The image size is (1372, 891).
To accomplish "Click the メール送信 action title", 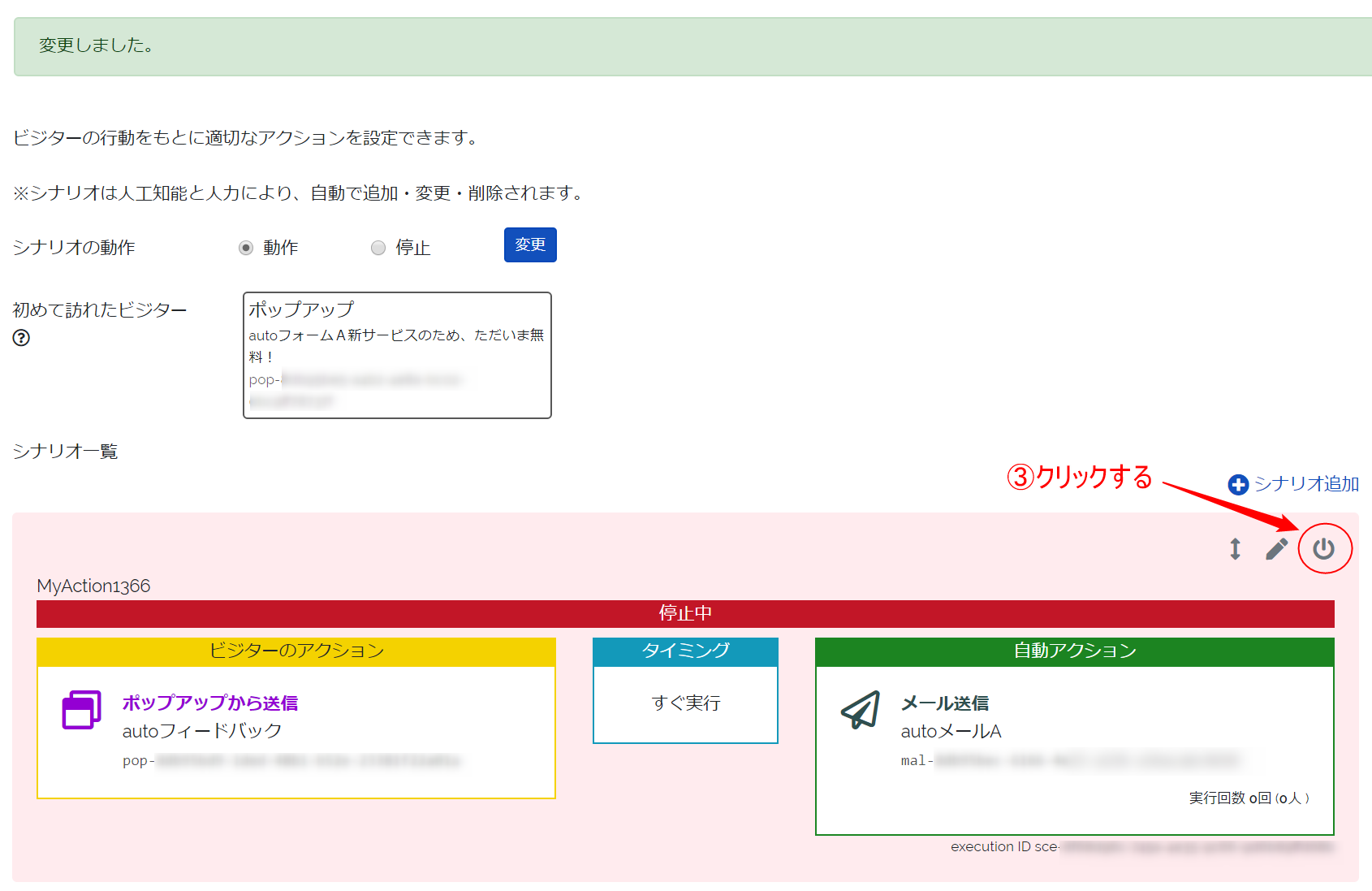I will coord(945,703).
